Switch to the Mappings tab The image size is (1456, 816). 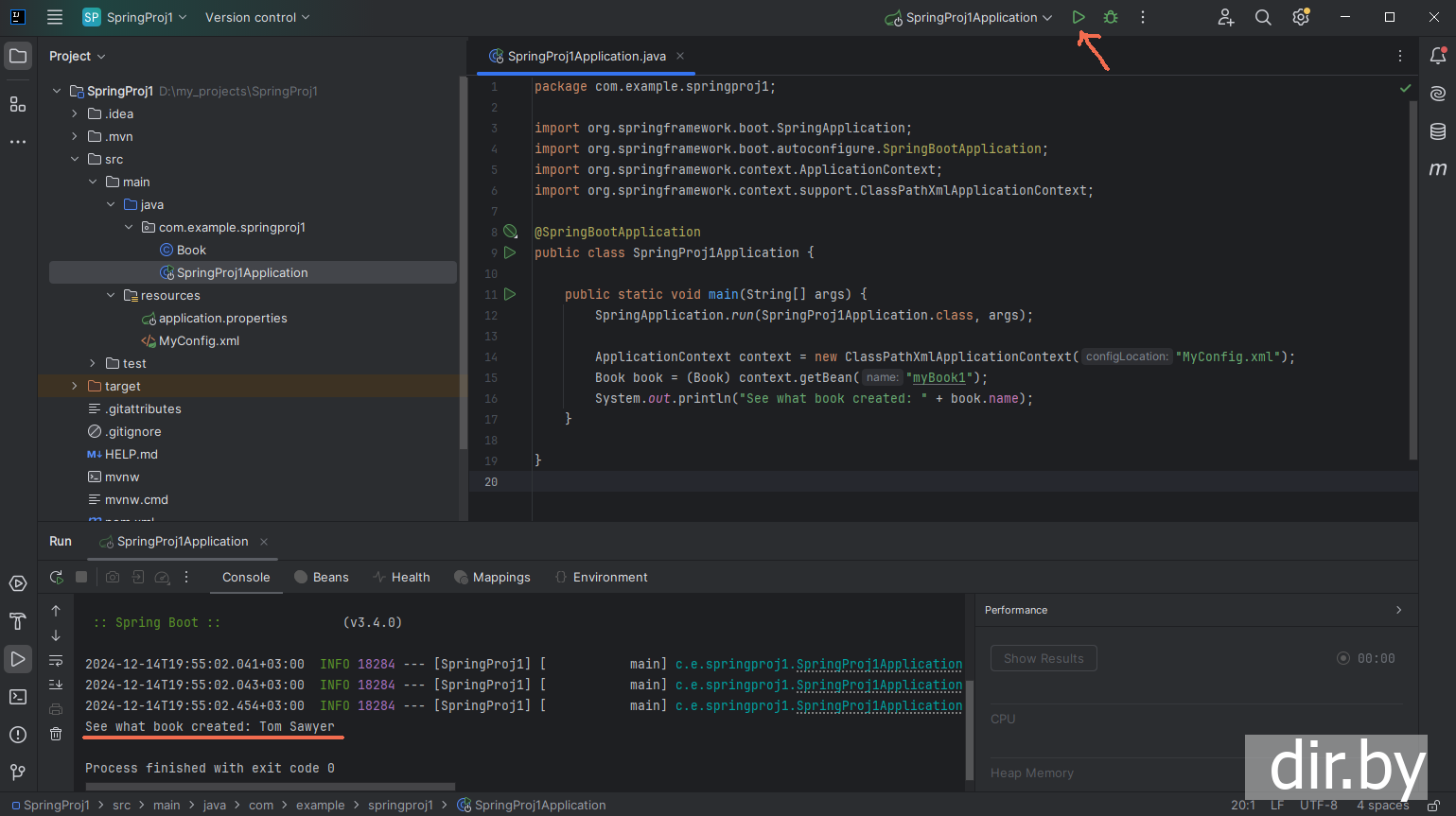tap(492, 577)
